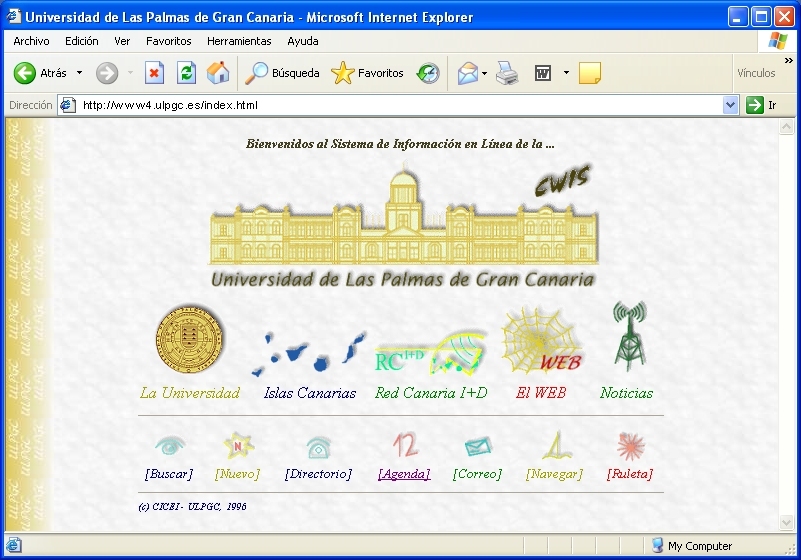
Task: Open the [Directorio] link
Action: [318, 474]
